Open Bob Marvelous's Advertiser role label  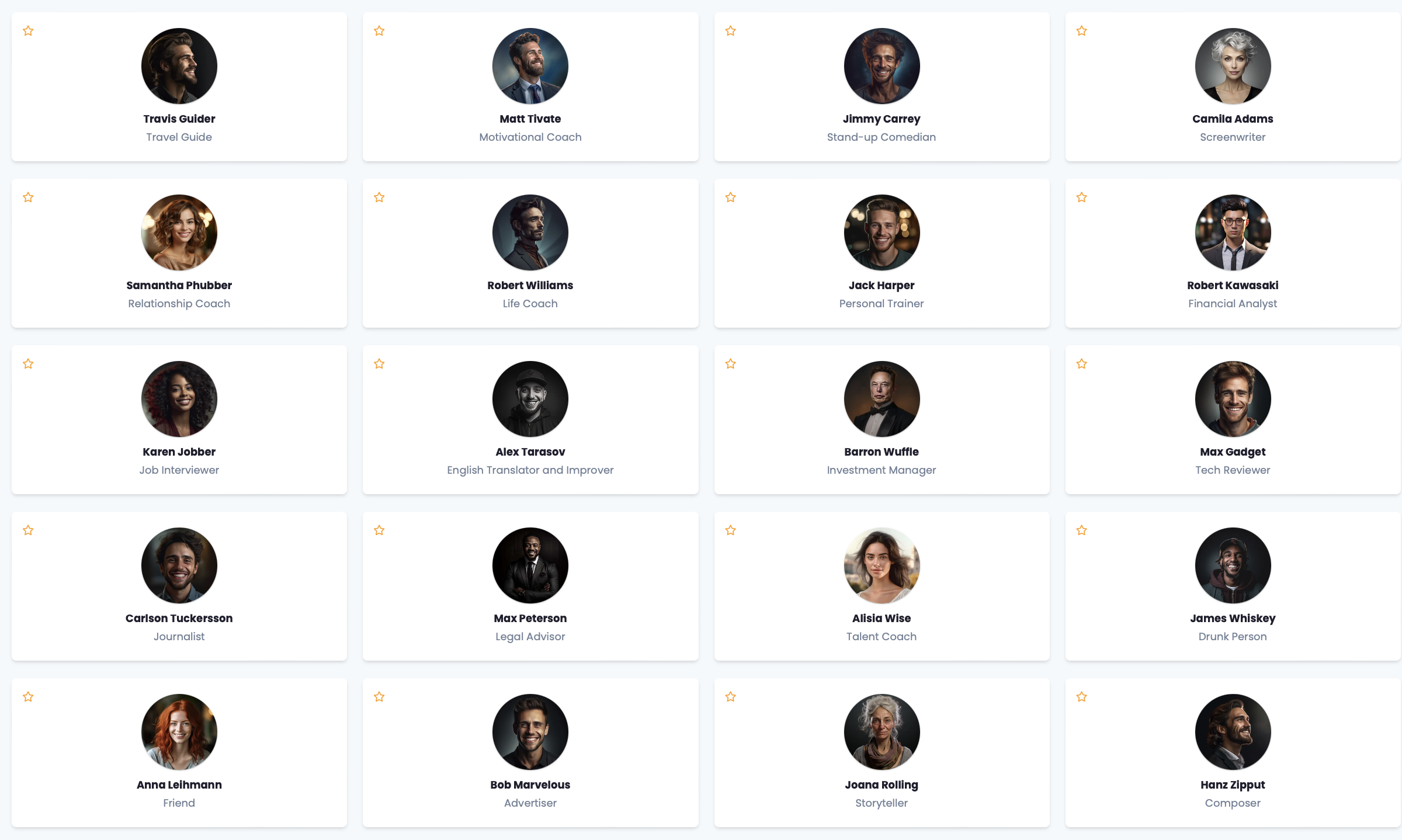pos(530,803)
